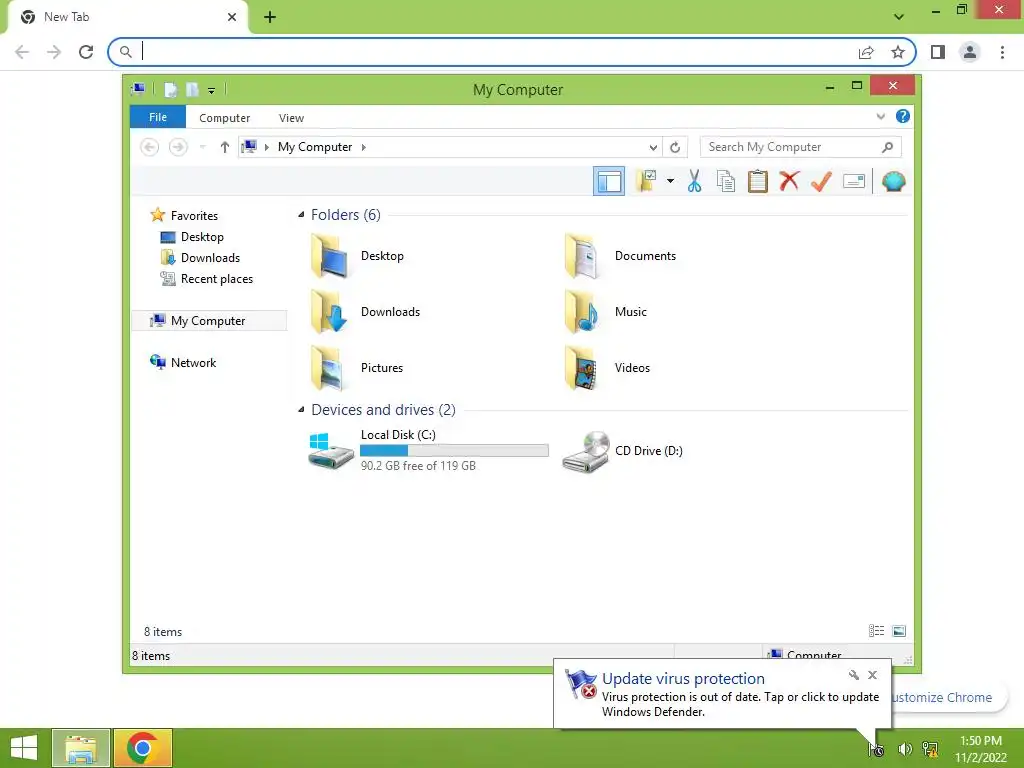Open the Windows Start button
Image resolution: width=1024 pixels, height=768 pixels.
tap(24, 748)
